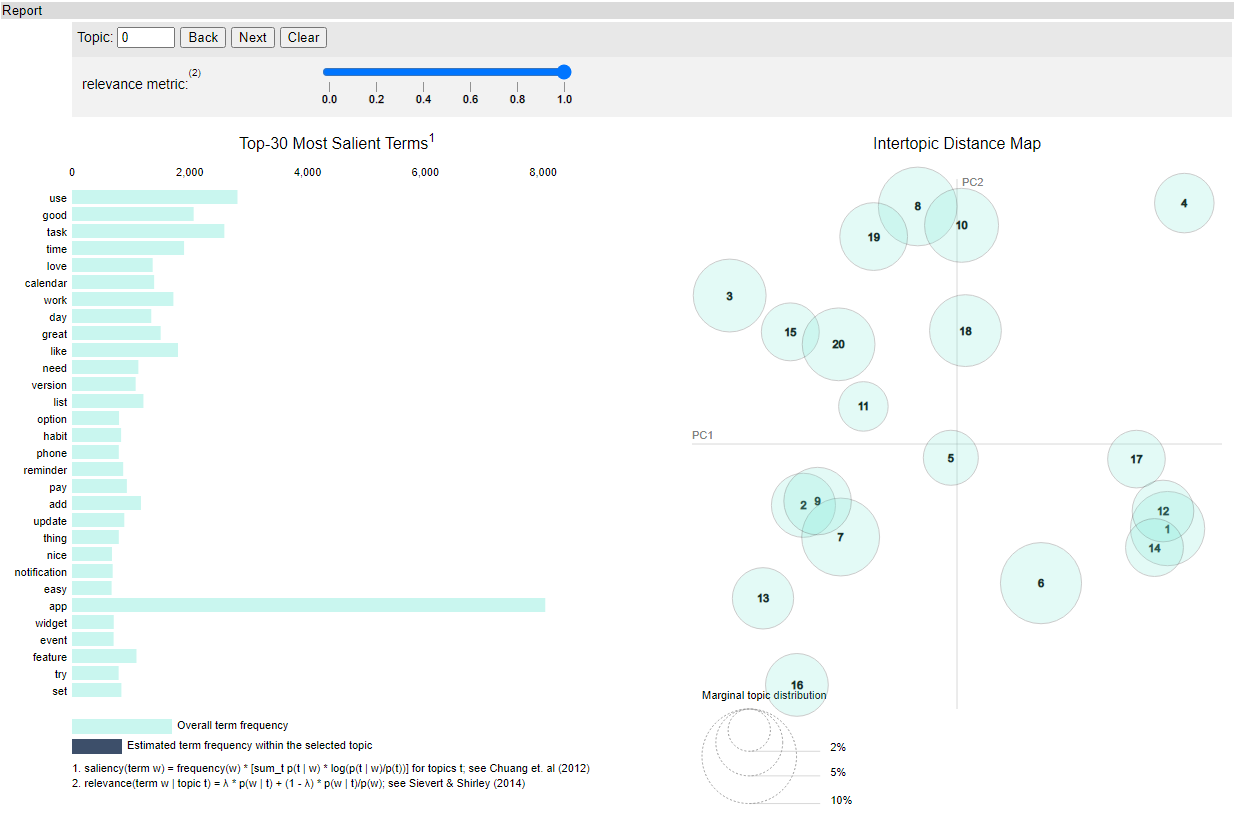
Task: Select topic 6 in the lower-right quadrant
Action: (1041, 583)
